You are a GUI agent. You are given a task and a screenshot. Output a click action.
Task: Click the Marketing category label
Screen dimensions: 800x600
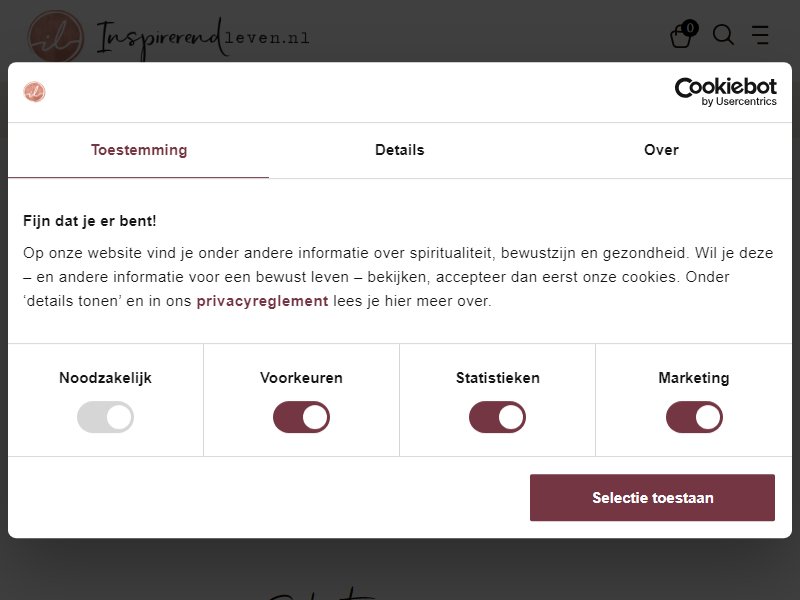pyautogui.click(x=694, y=378)
